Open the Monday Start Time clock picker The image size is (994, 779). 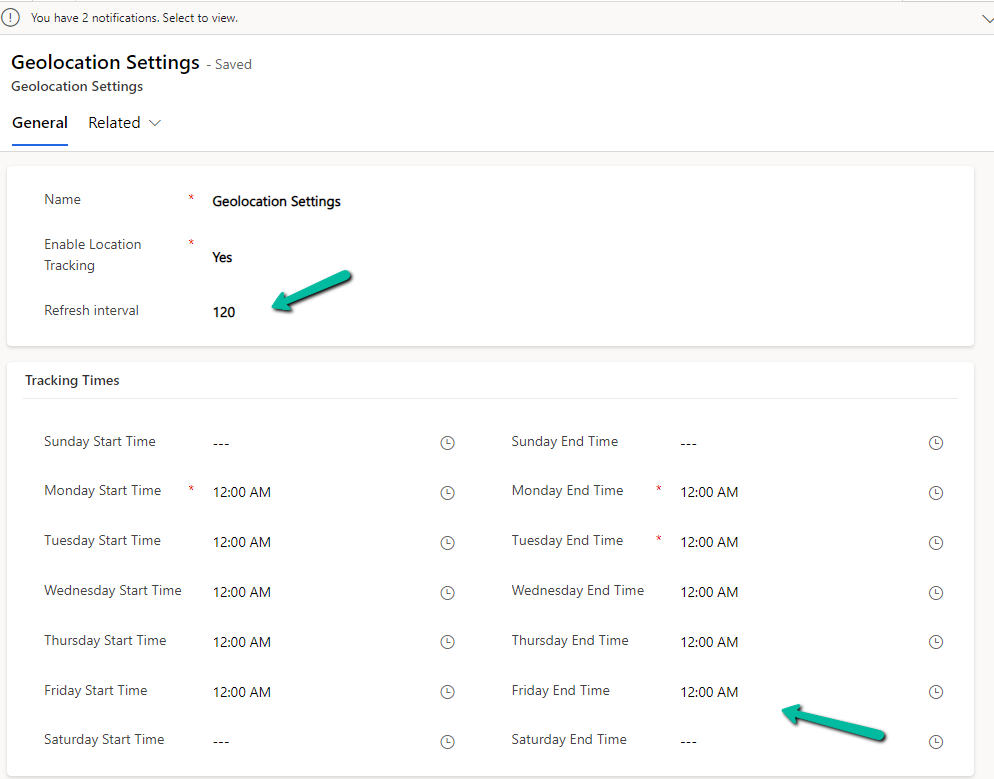click(447, 493)
